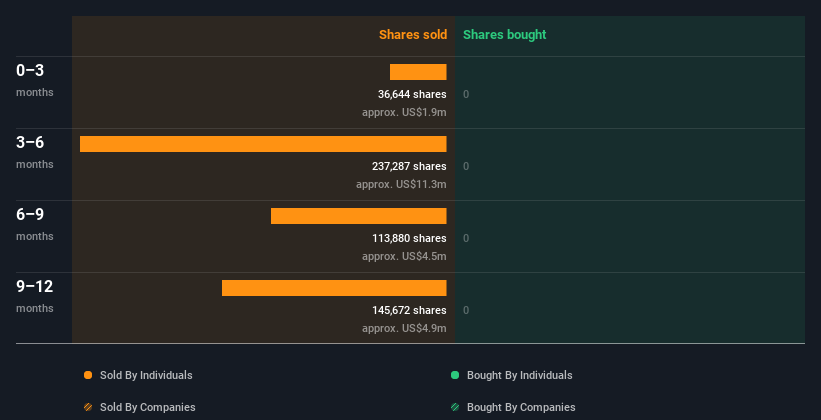Click the Shares bought column header
The height and width of the screenshot is (420, 821).
coord(505,35)
